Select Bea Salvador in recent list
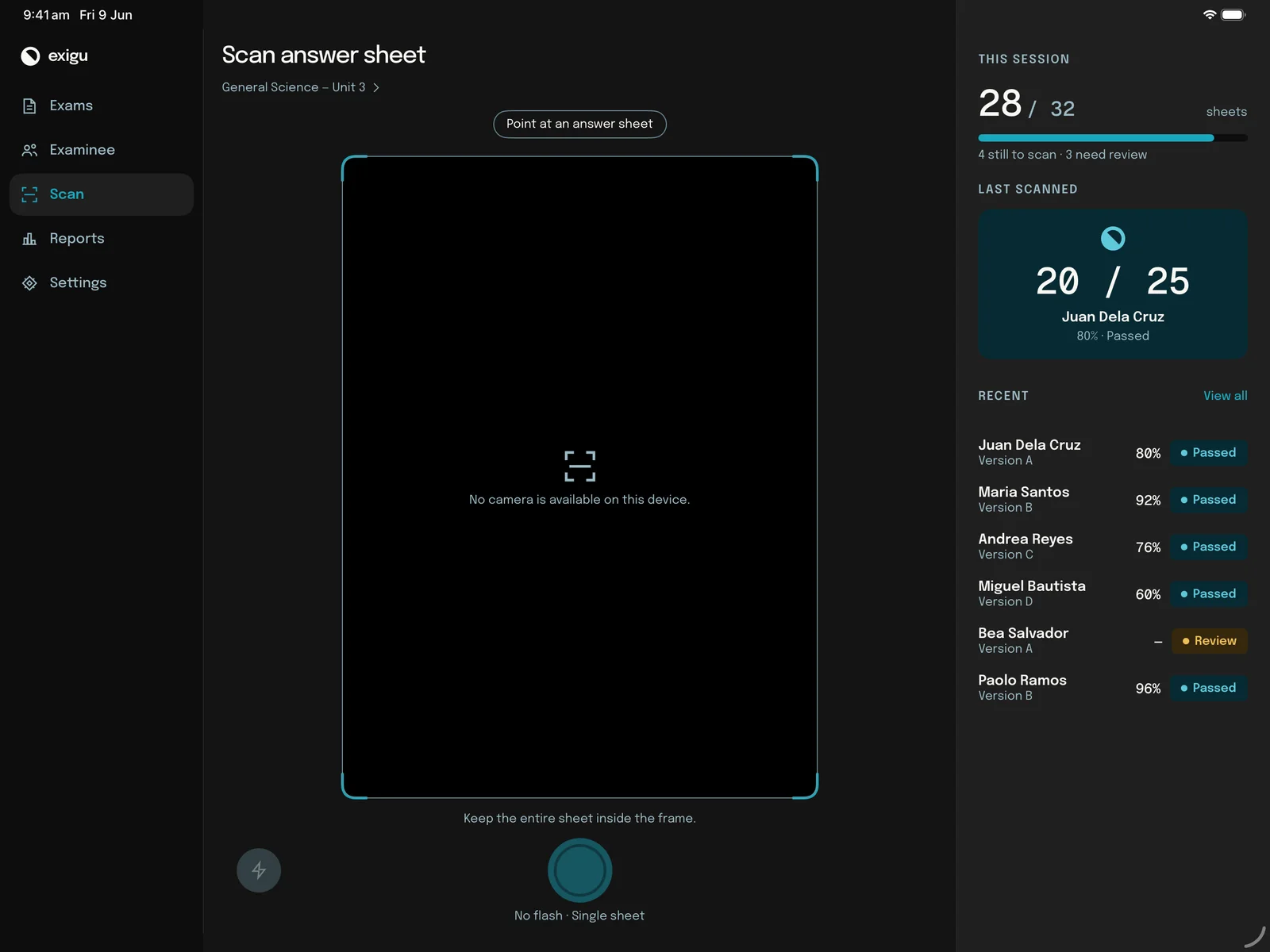 1113,641
